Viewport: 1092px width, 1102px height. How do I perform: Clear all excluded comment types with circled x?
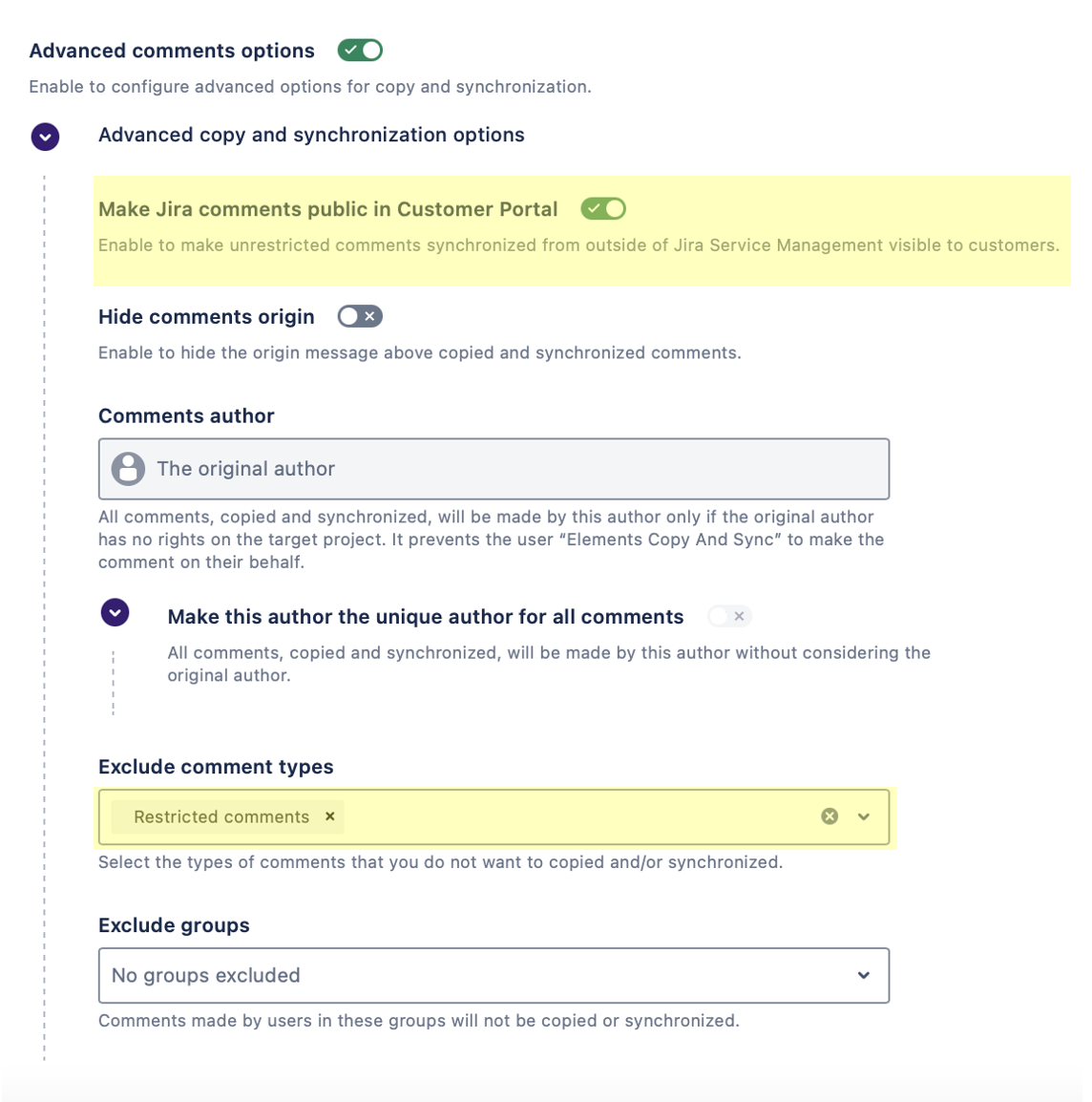pyautogui.click(x=829, y=816)
